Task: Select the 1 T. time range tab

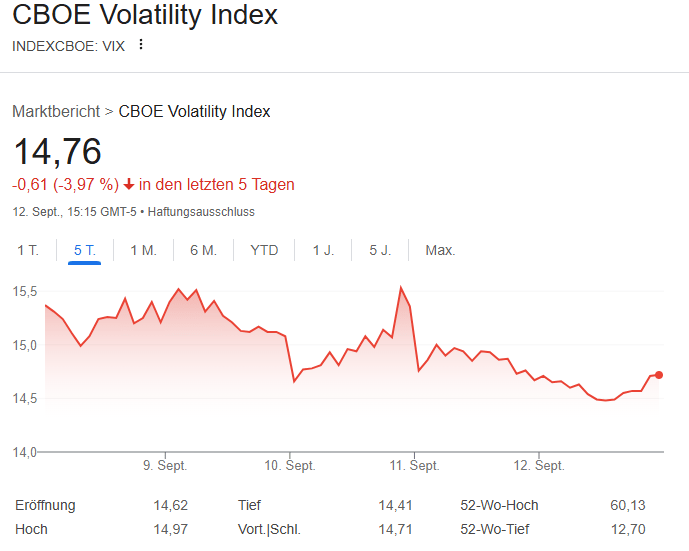Action: click(x=27, y=250)
